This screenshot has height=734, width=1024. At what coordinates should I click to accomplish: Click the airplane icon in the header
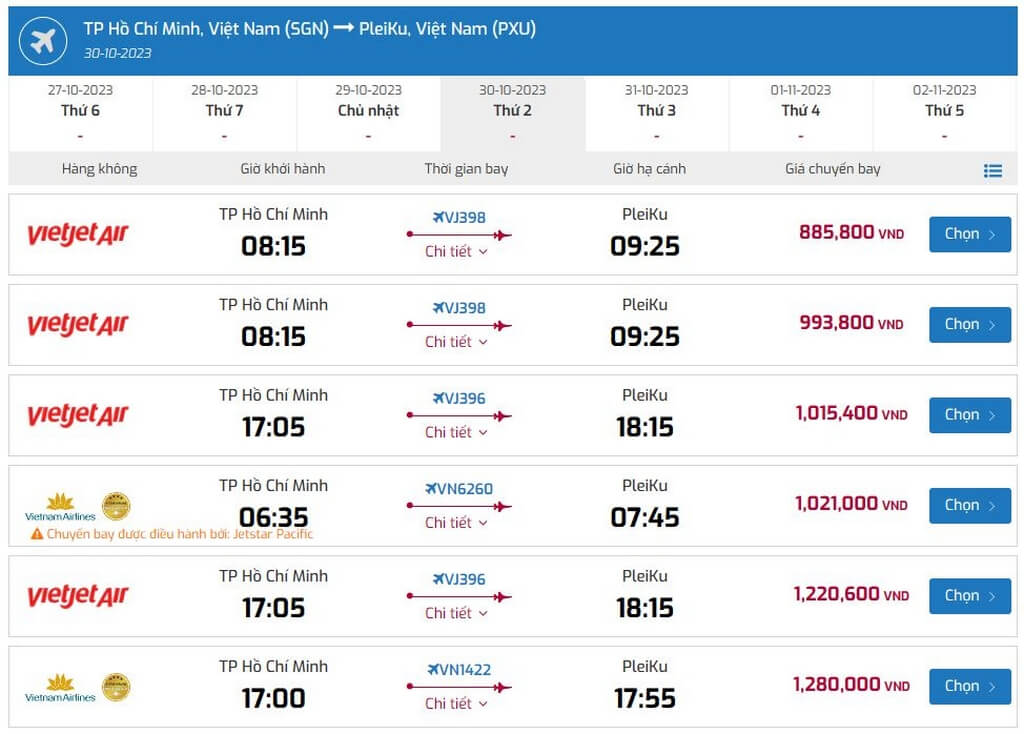point(42,41)
